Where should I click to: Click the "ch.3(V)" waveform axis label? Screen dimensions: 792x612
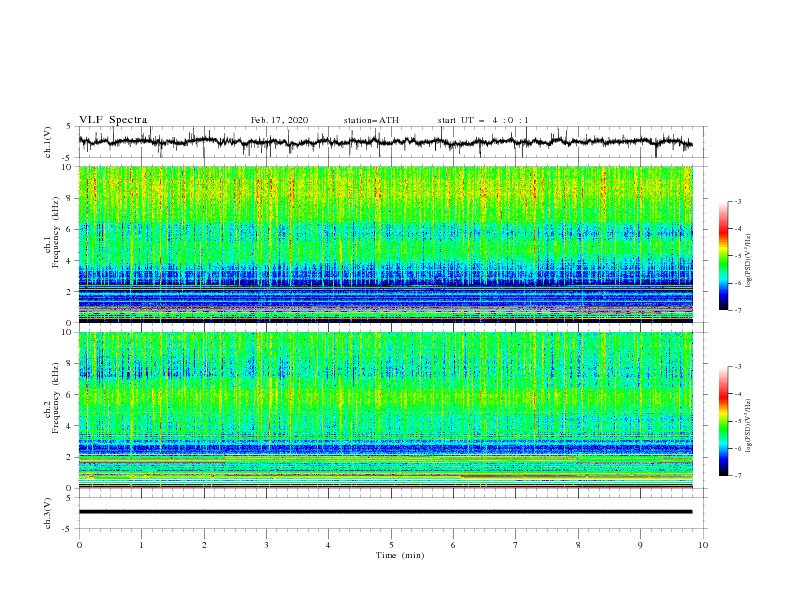pyautogui.click(x=48, y=513)
